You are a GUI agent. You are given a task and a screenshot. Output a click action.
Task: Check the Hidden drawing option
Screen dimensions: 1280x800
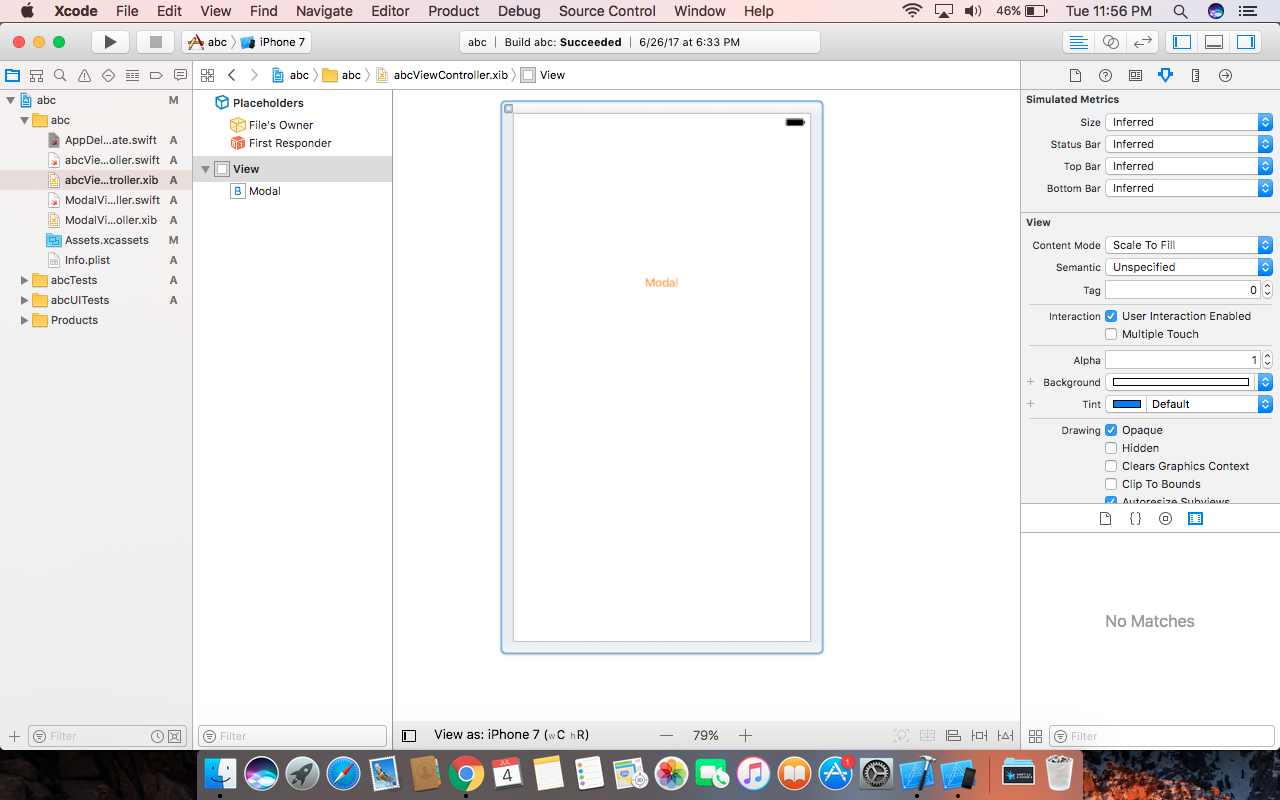coord(1111,448)
